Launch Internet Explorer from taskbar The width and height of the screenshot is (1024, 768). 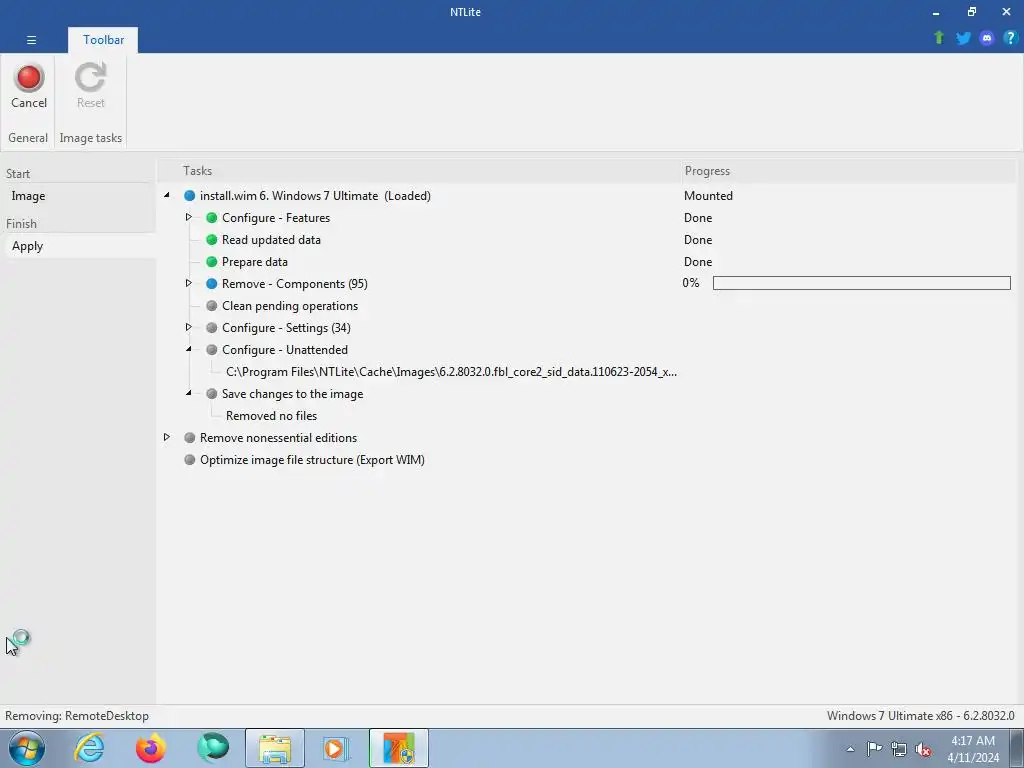[89, 748]
